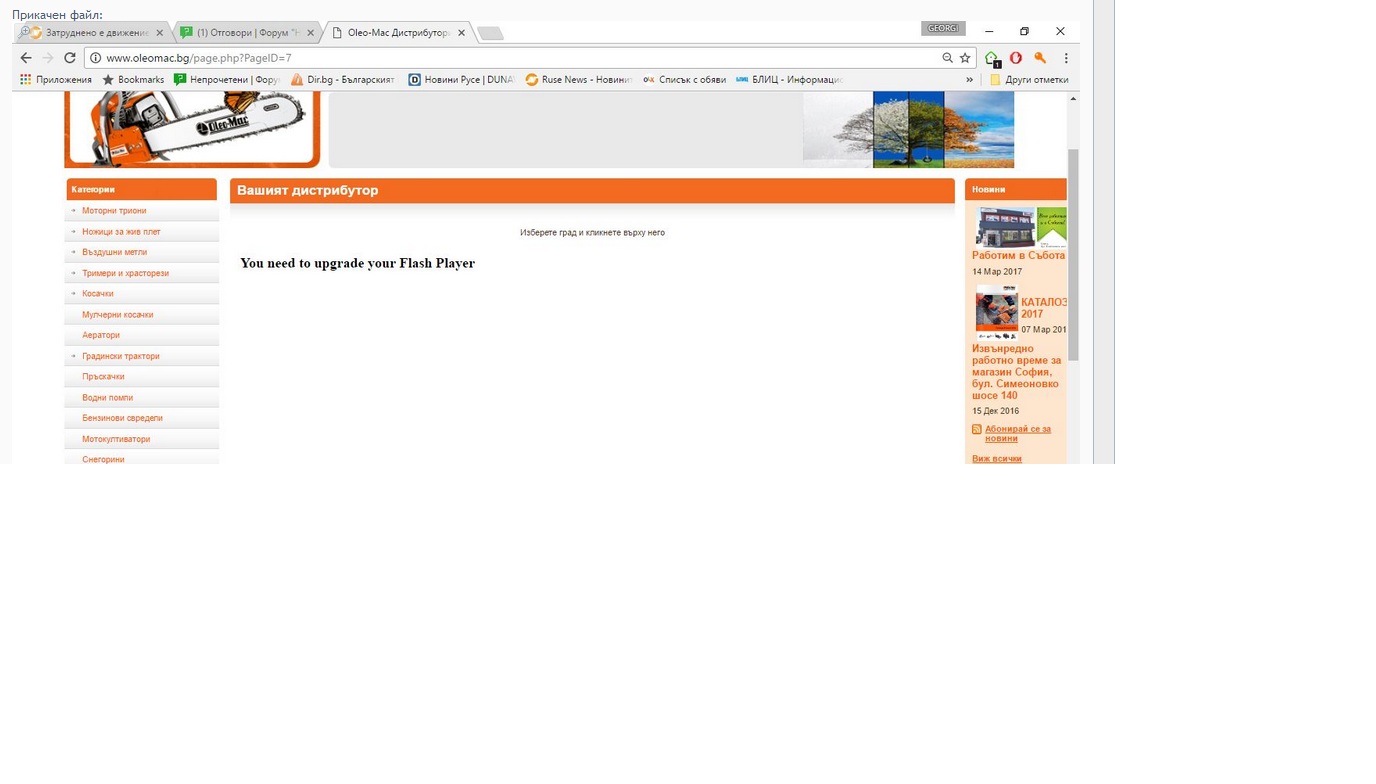Image resolution: width=1376 pixels, height=784 pixels.
Task: Close the Отговори | Форум tab
Action: [310, 33]
